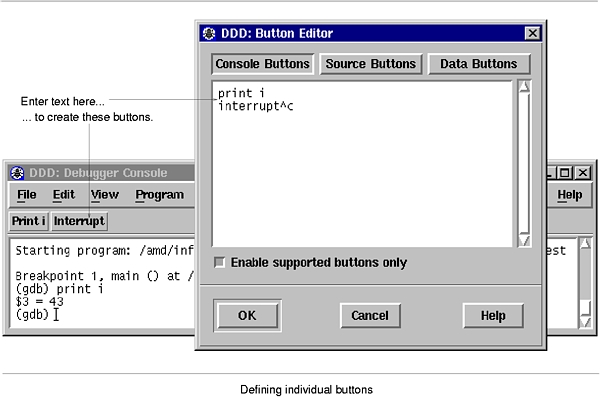600x397 pixels.
Task: Click the Print i console button
Action: coord(29,221)
